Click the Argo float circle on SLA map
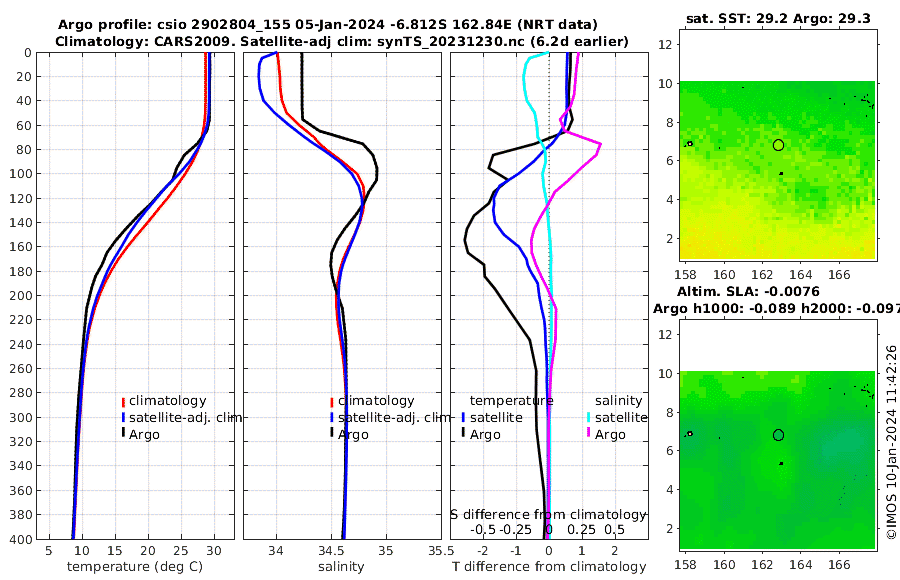900x580 pixels. 778,435
